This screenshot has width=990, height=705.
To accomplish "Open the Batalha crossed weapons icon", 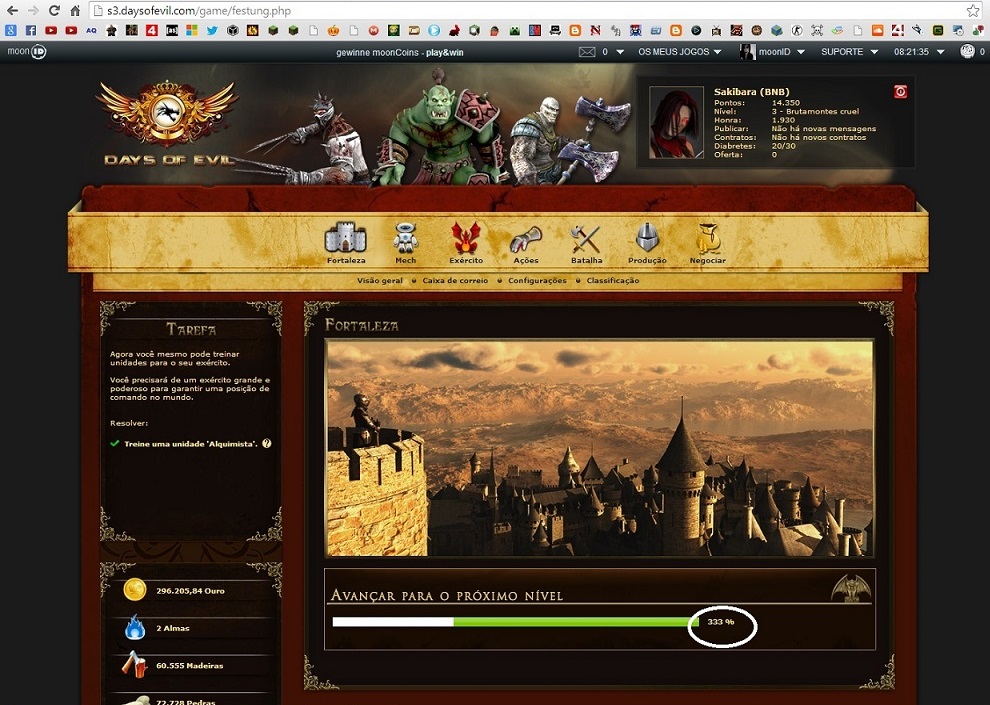I will click(x=586, y=239).
